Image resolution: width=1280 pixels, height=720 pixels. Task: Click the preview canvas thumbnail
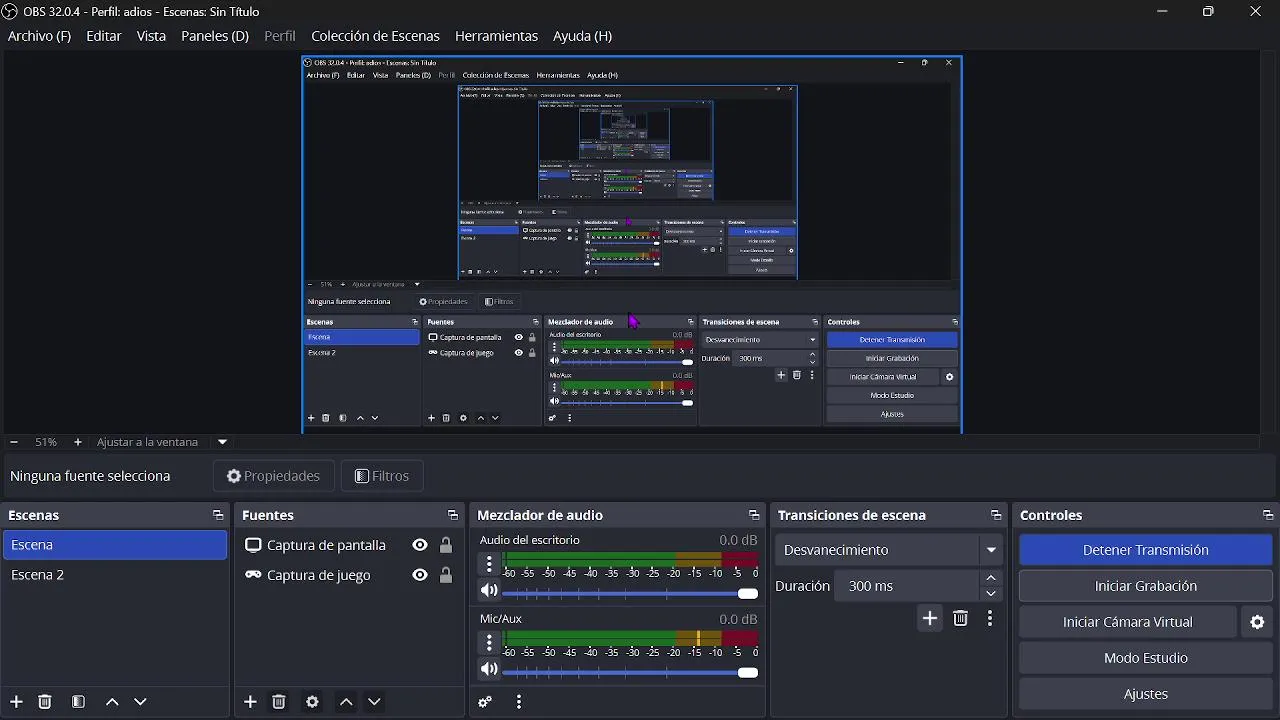(x=632, y=244)
